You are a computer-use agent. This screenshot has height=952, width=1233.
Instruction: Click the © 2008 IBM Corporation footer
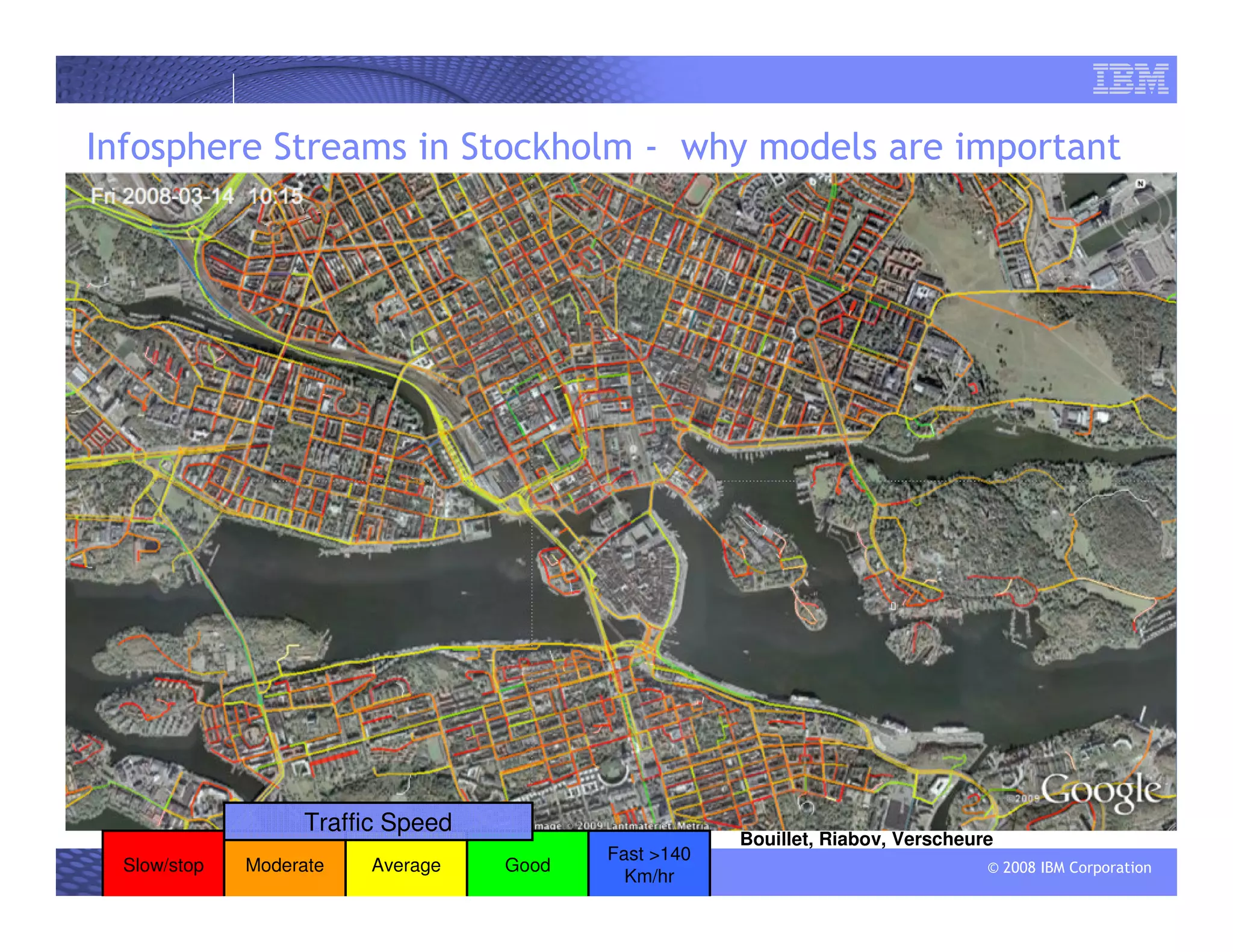coord(1069,868)
